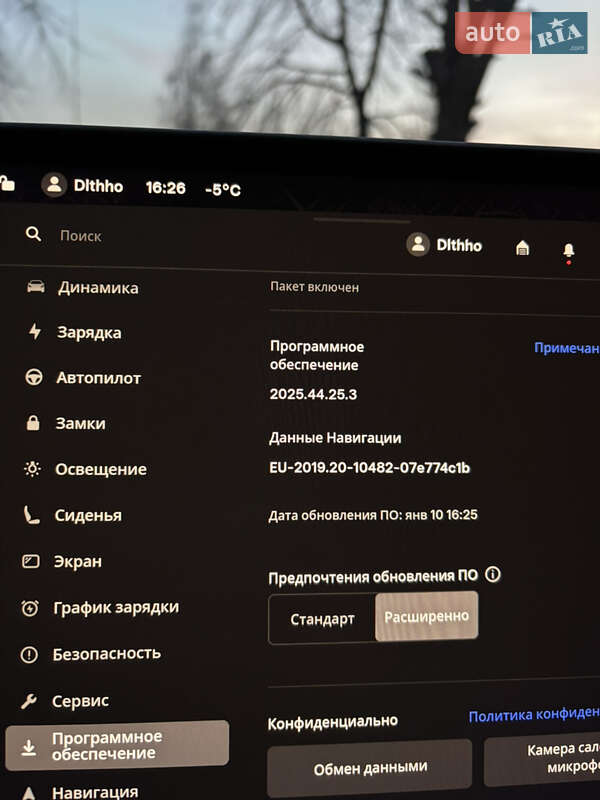Tap the HomeLink garage icon
600x800 pixels.
click(x=522, y=248)
